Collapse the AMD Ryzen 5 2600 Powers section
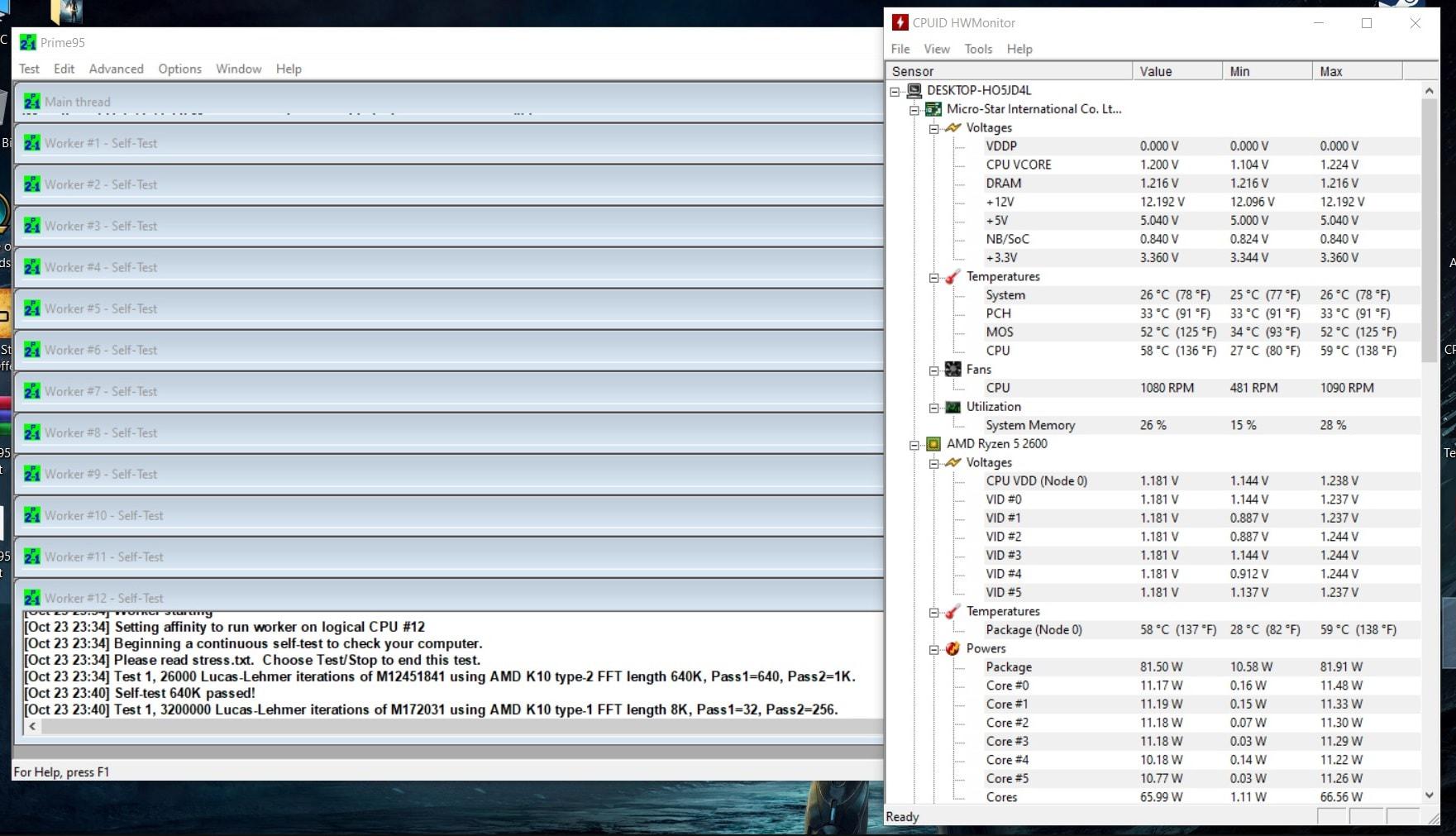Image resolution: width=1456 pixels, height=836 pixels. click(x=934, y=649)
